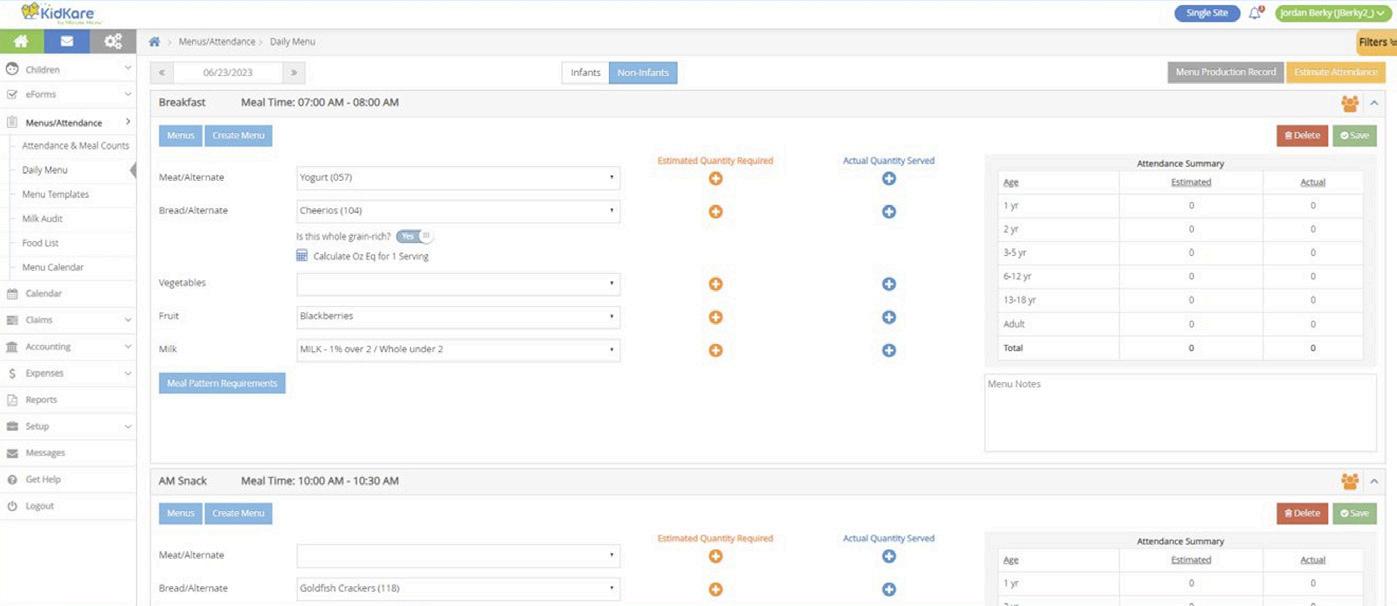Screen dimensions: 1397x606
Task: Add estimated quantity for Goldfish Crackers
Action: pyautogui.click(x=715, y=589)
